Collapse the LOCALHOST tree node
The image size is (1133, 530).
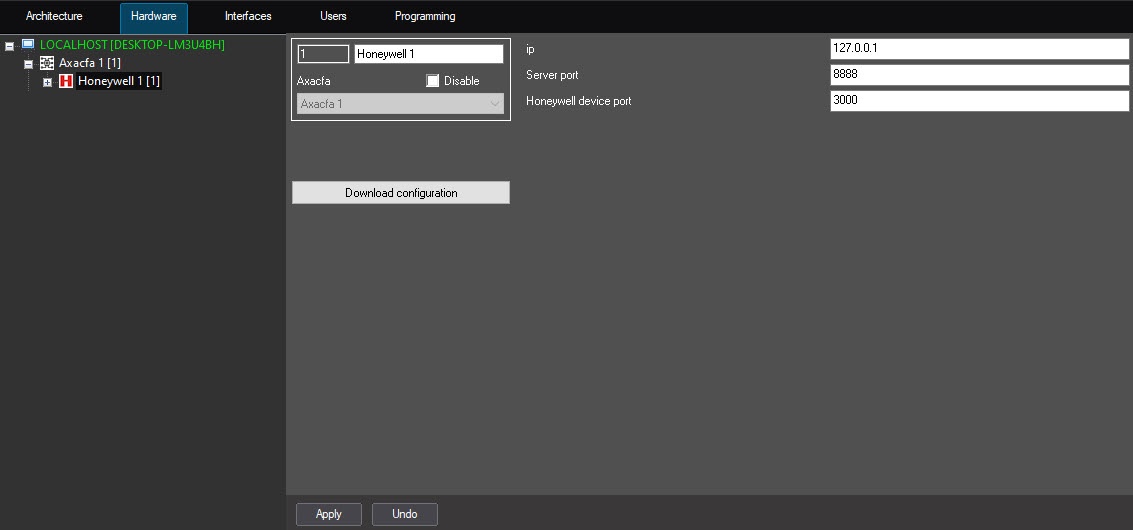9,46
